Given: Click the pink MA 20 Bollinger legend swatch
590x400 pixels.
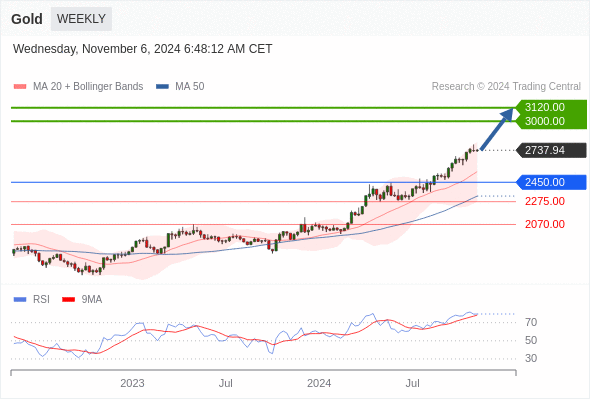Looking at the screenshot, I should (20, 87).
